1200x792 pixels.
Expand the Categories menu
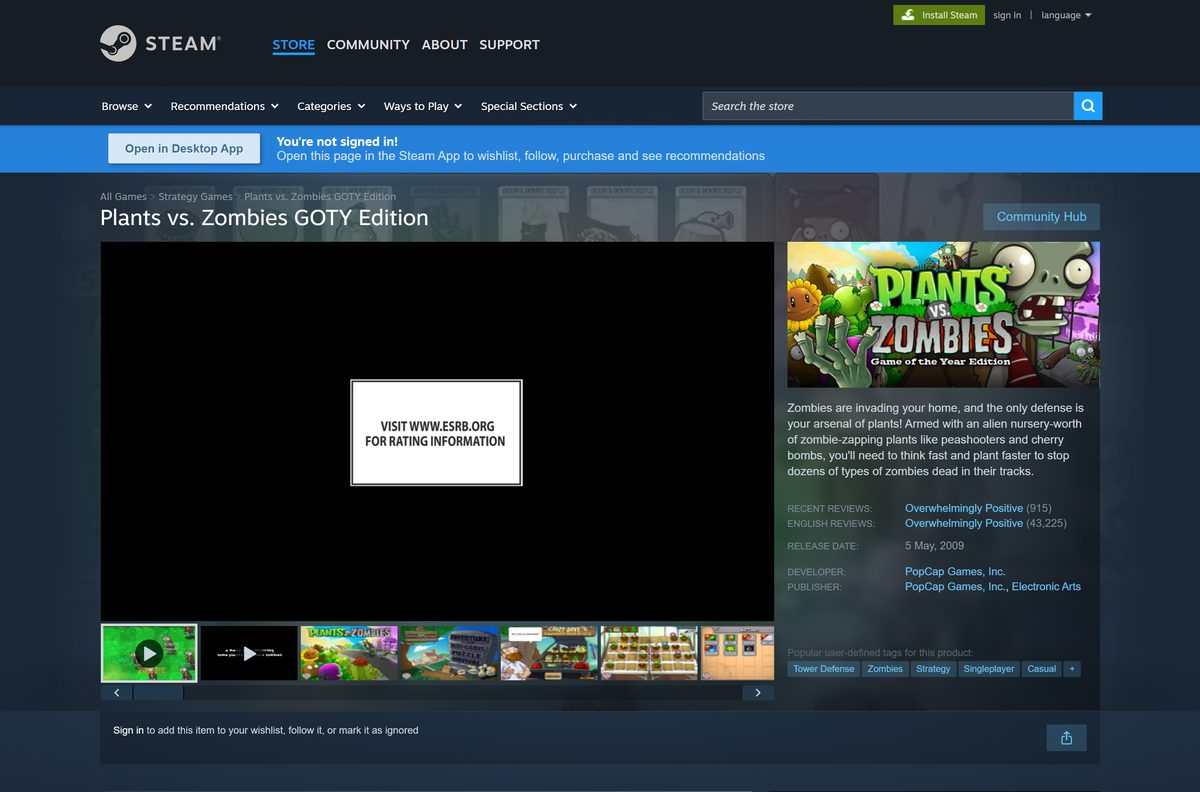point(331,106)
